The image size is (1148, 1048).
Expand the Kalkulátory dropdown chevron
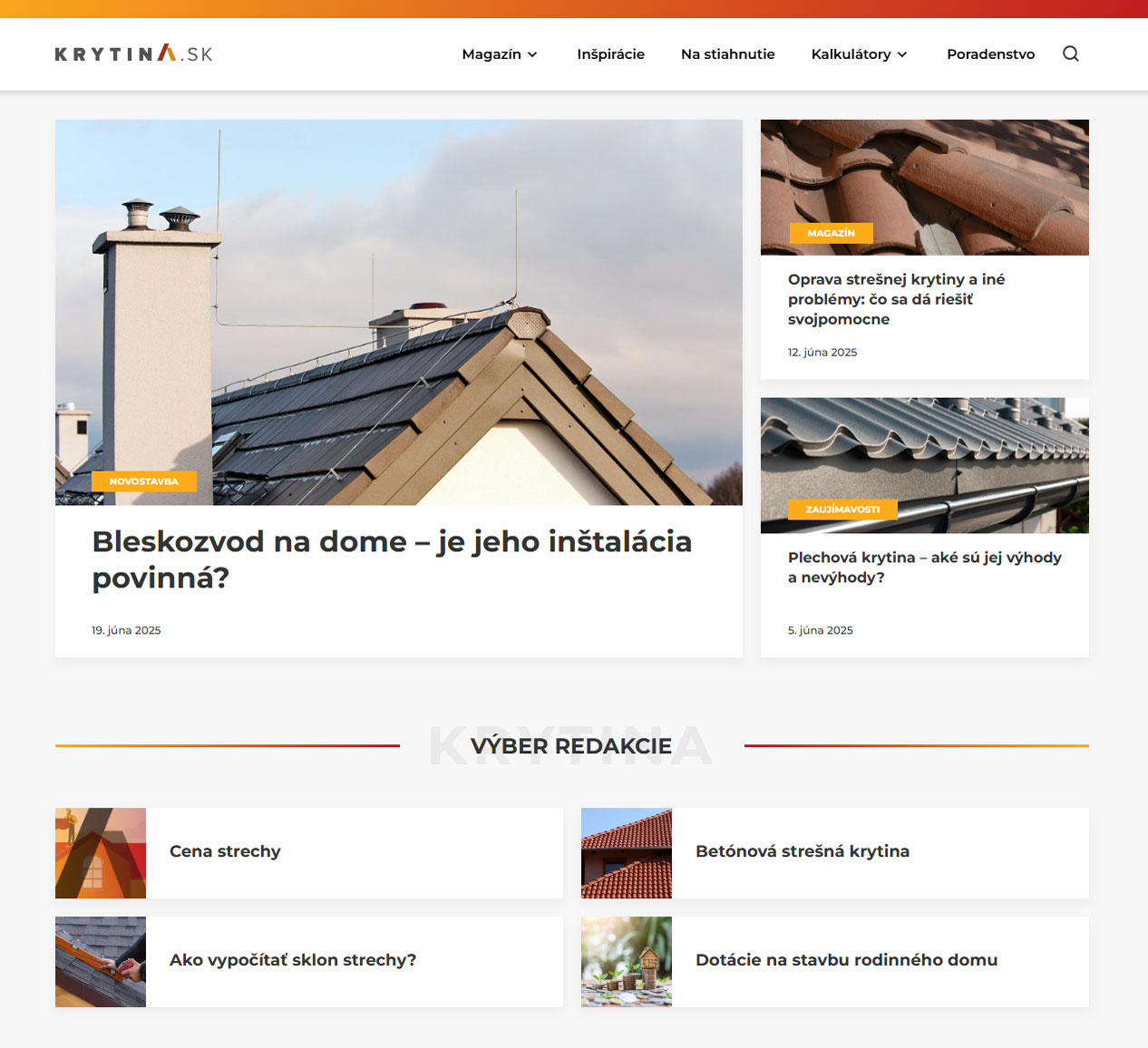[902, 54]
